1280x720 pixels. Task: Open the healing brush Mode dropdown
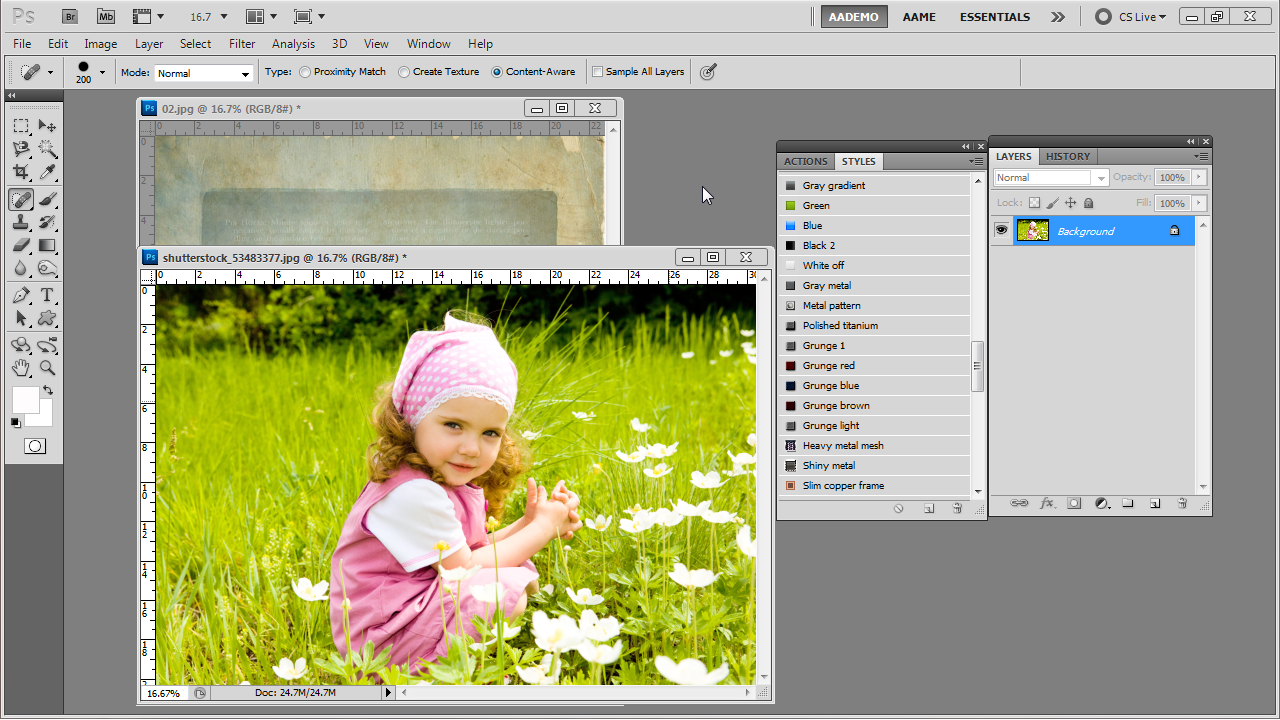[204, 73]
